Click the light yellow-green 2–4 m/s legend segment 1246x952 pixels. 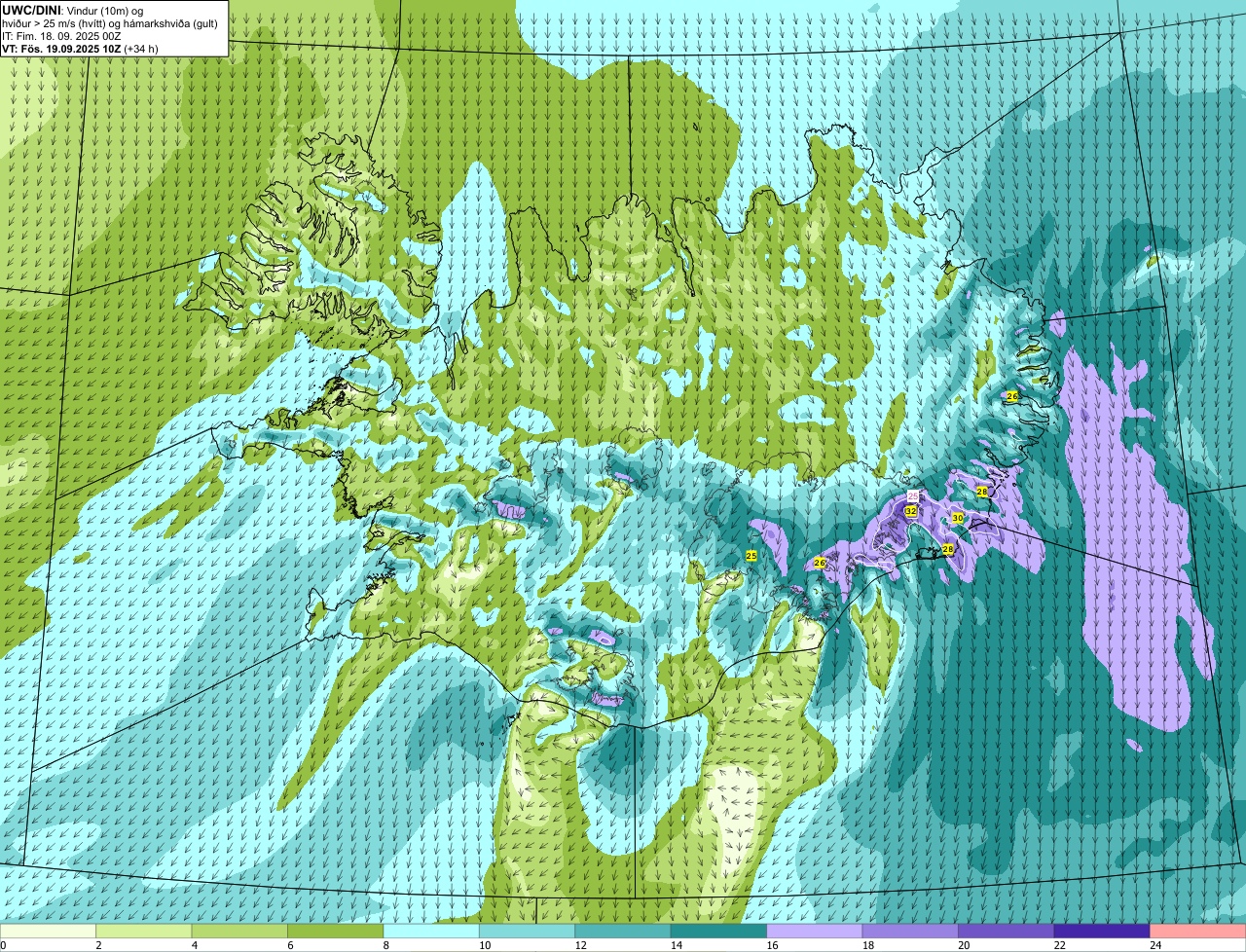coord(144,931)
